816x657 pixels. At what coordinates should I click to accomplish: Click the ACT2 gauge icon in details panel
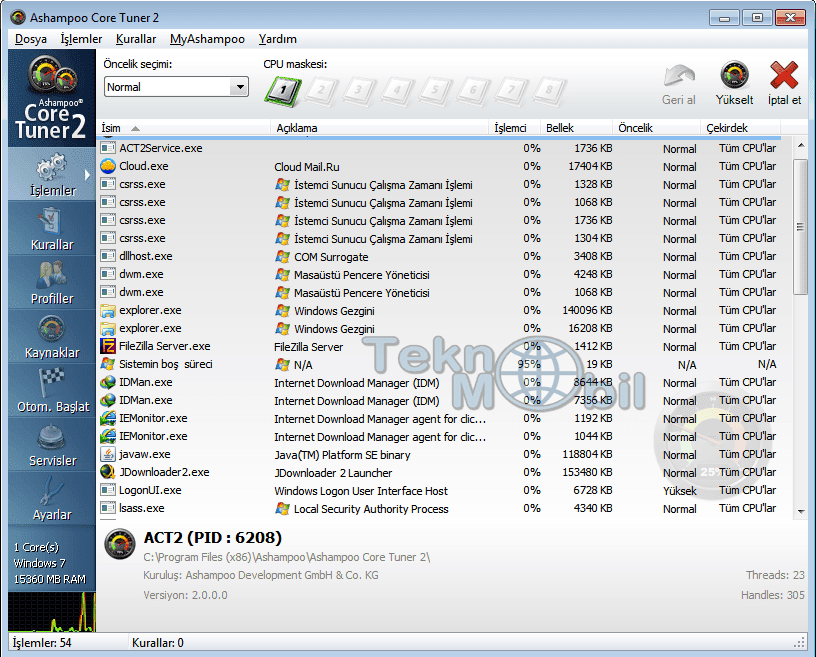pos(120,544)
